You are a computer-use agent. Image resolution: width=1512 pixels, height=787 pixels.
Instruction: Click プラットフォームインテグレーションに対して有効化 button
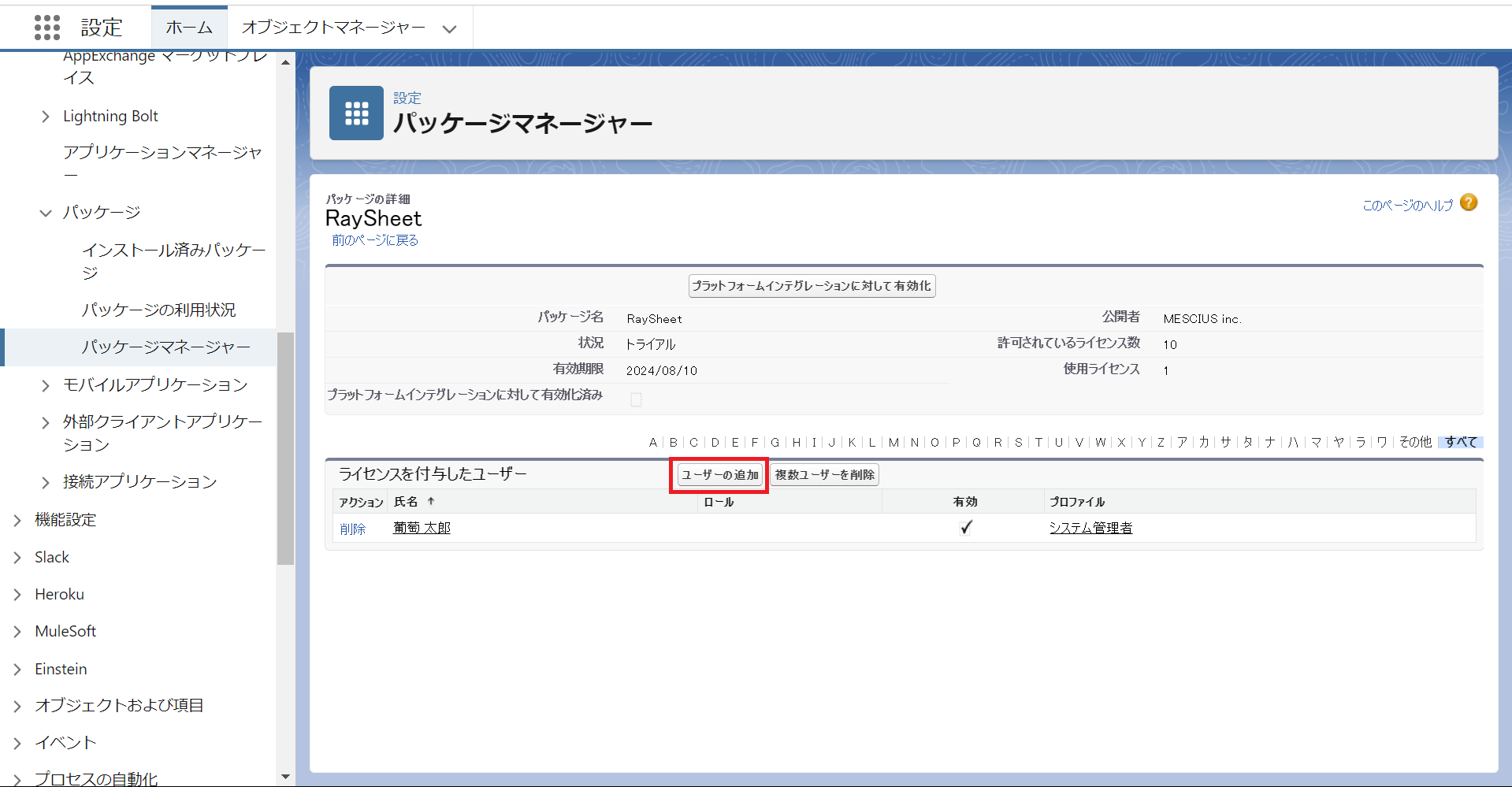tap(812, 286)
